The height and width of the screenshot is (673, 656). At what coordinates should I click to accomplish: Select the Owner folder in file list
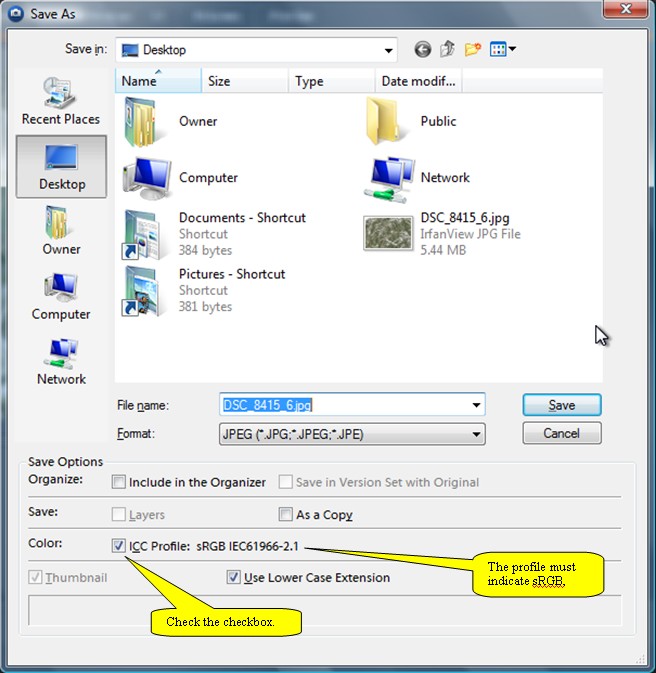(170, 122)
